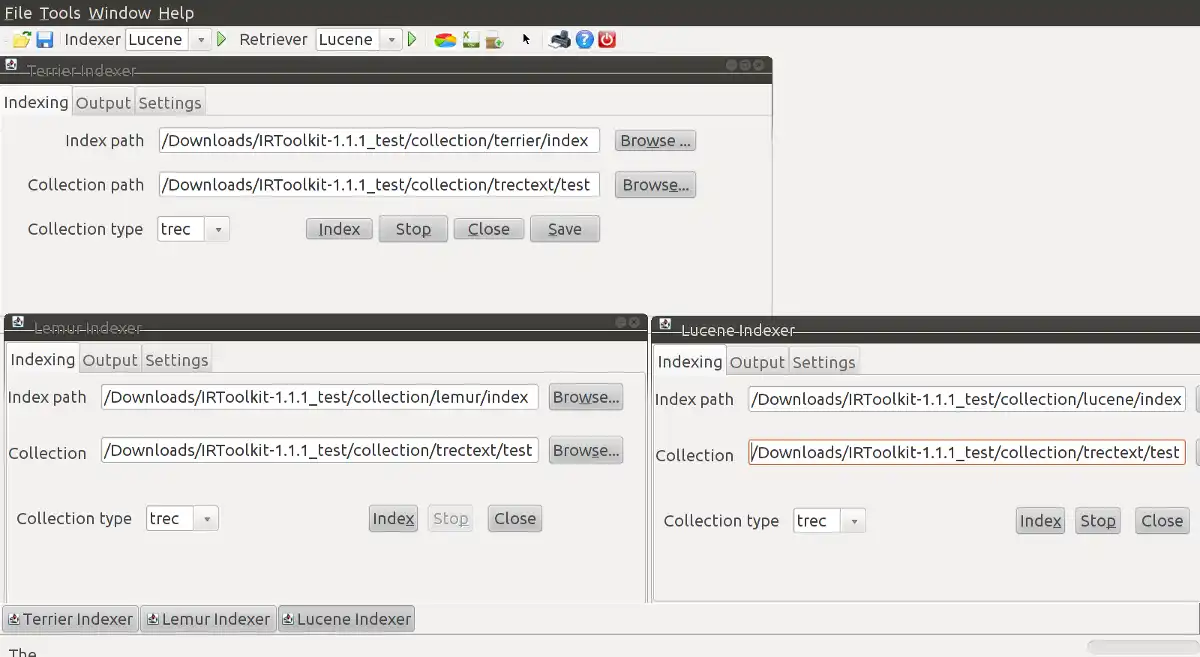Screen dimensions: 1200x657
Task: Click Close button in Lemur Indexer
Action: point(515,518)
